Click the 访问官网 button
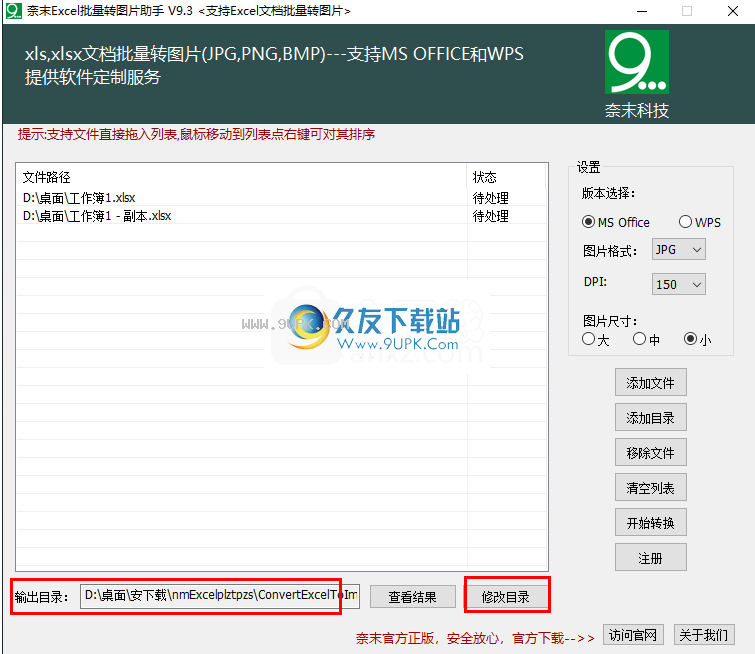The width and height of the screenshot is (755, 654). tap(633, 635)
